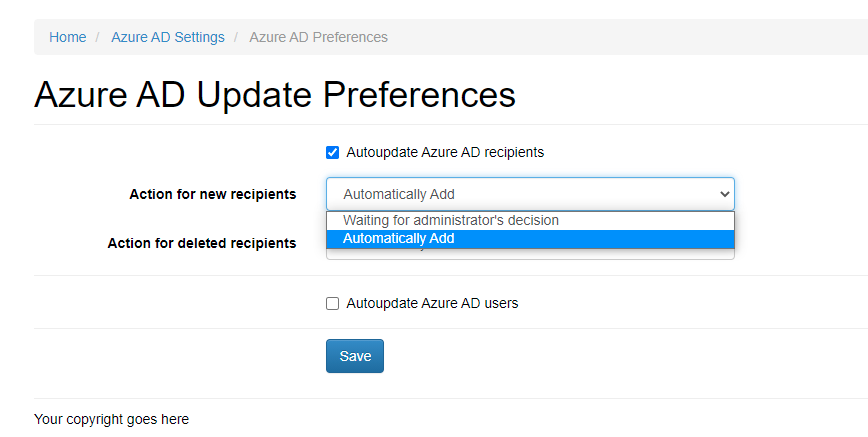The height and width of the screenshot is (437, 868).
Task: Click the chevron arrow on the new recipients dropdown
Action: 724,194
